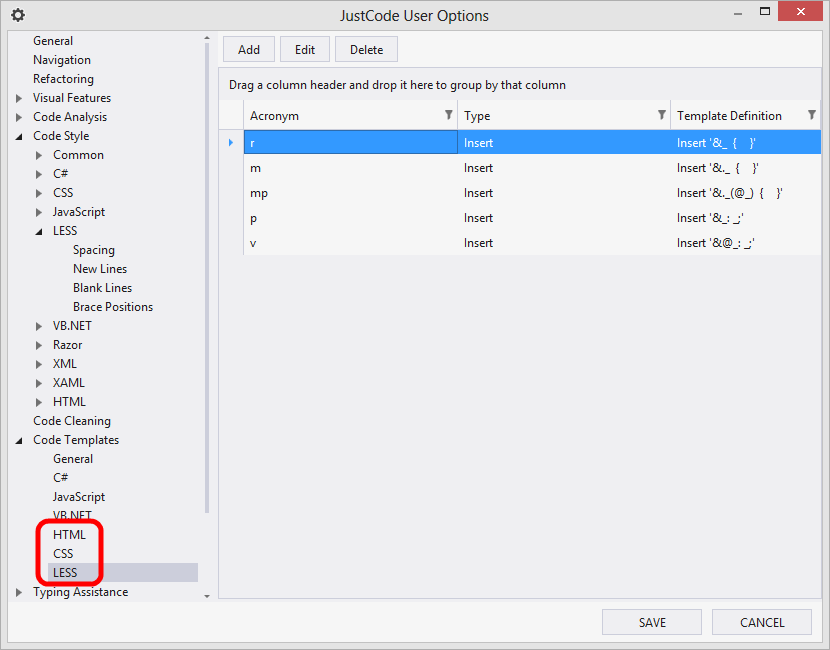Click the CANCEL button
Viewport: 830px width, 650px height.
pos(762,622)
